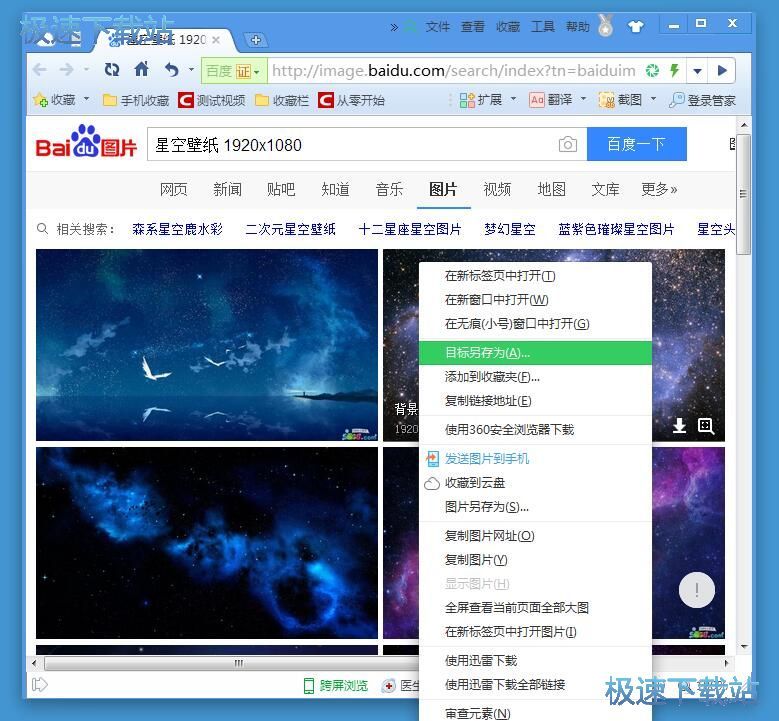Image resolution: width=779 pixels, height=721 pixels.
Task: Open the 收藏 menu in title bar
Action: (508, 26)
